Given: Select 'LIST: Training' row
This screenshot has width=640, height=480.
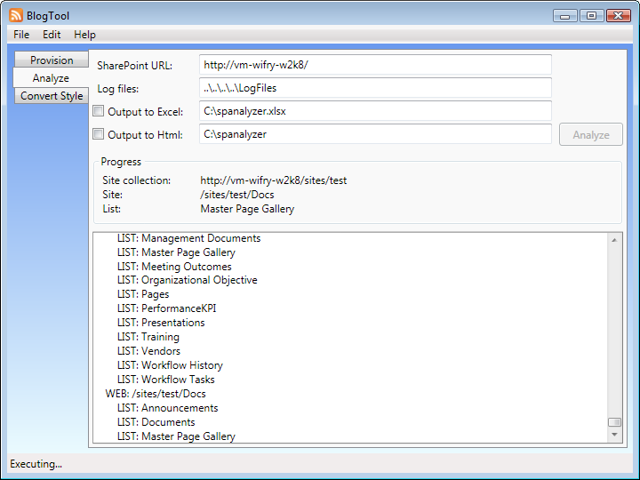Looking at the screenshot, I should point(148,337).
